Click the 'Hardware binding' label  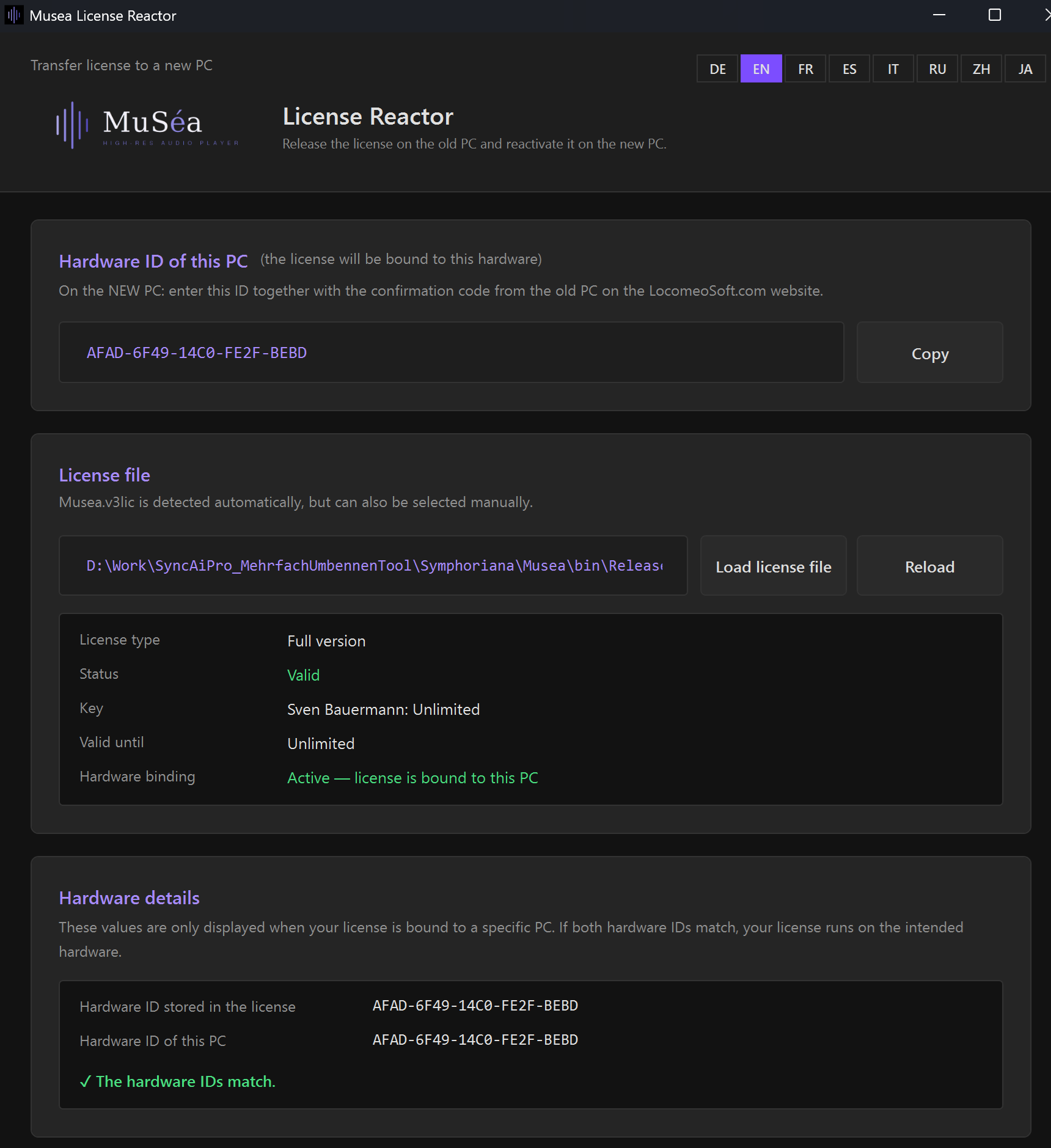[137, 777]
